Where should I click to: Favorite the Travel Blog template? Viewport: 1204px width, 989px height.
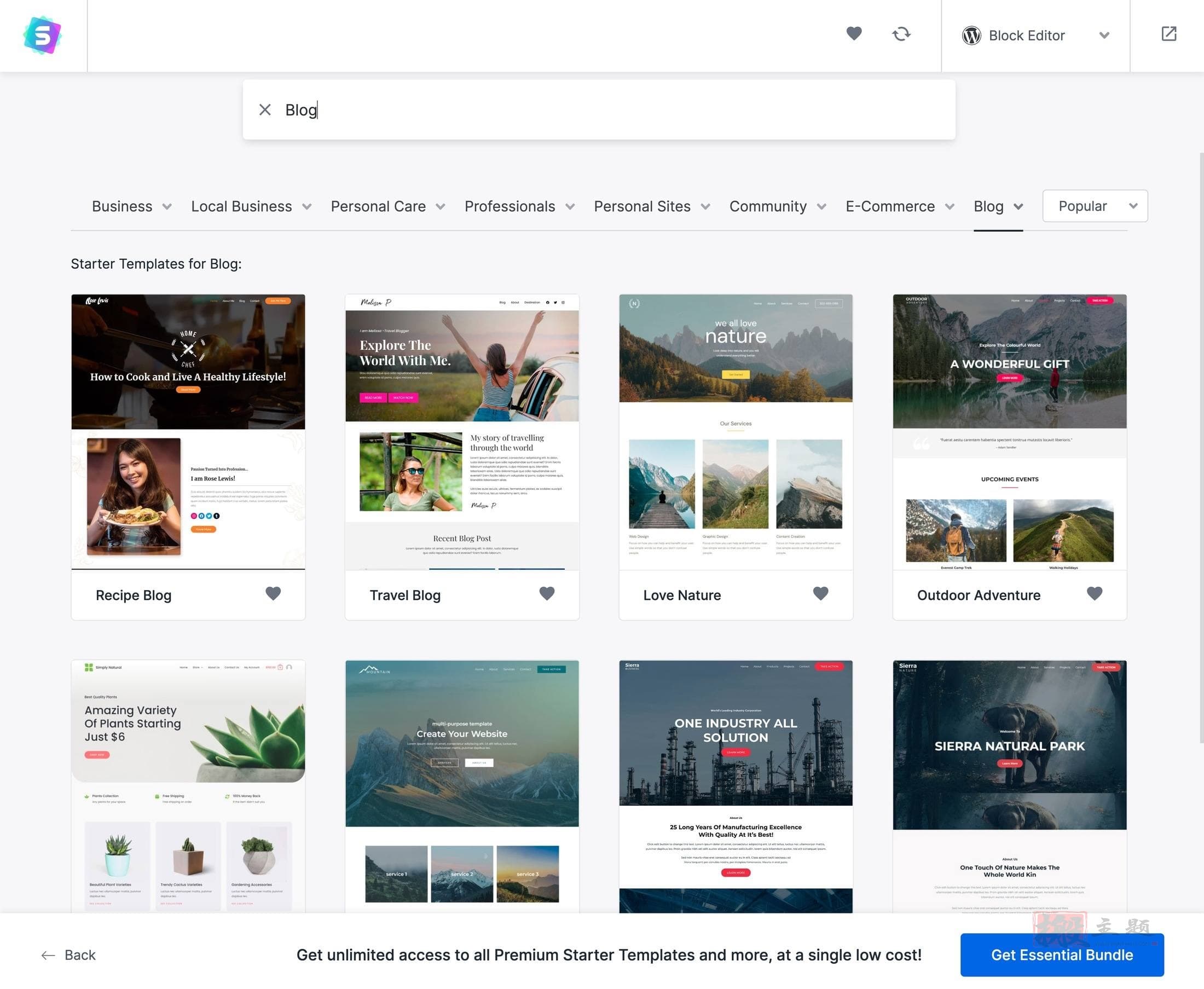547,593
